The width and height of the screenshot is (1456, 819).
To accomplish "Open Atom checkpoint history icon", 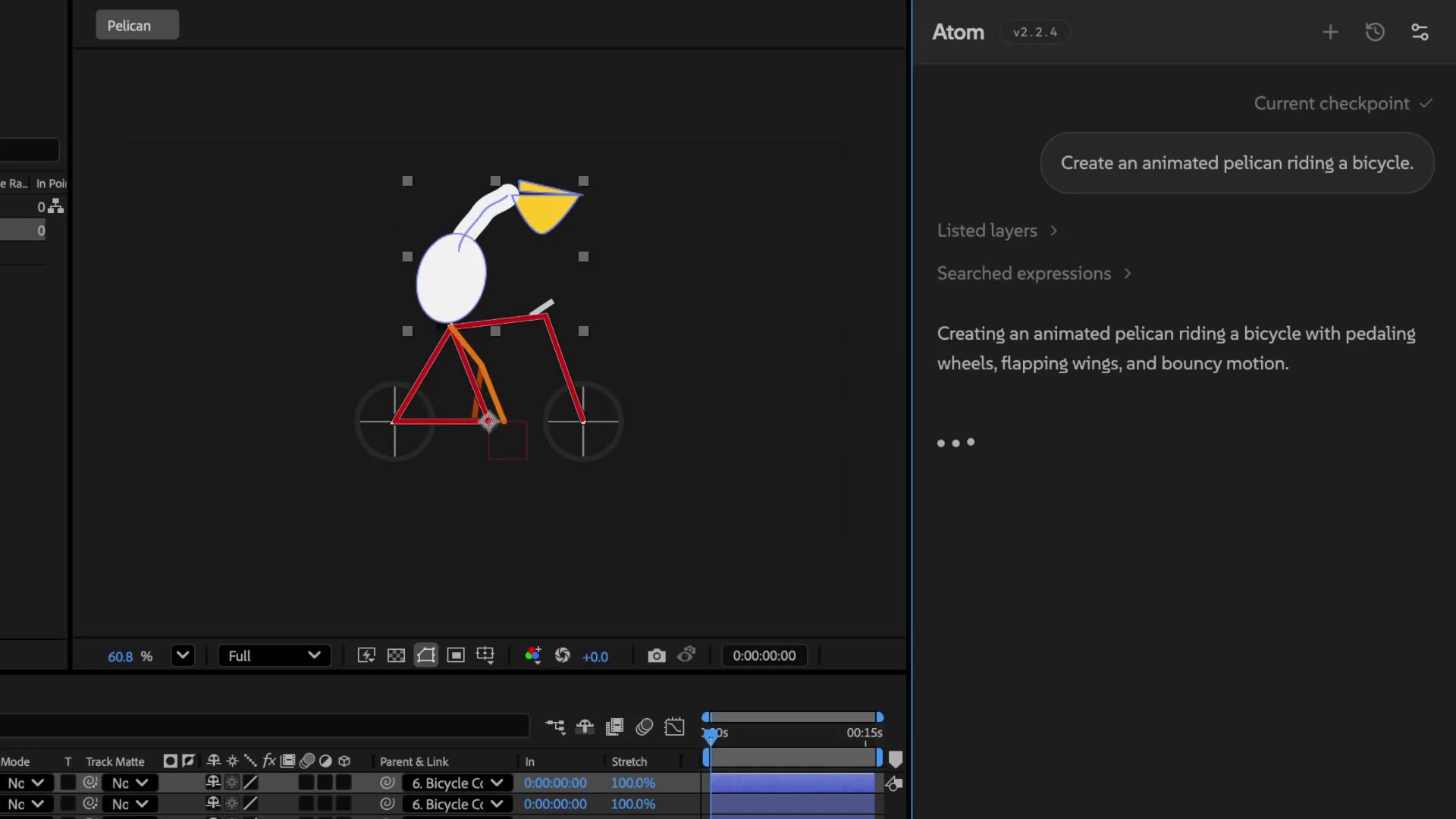I will [x=1375, y=32].
